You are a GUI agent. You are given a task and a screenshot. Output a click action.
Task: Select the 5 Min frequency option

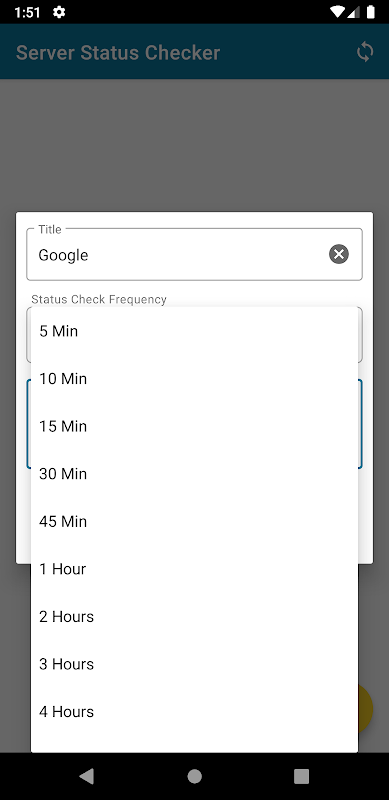pyautogui.click(x=194, y=331)
